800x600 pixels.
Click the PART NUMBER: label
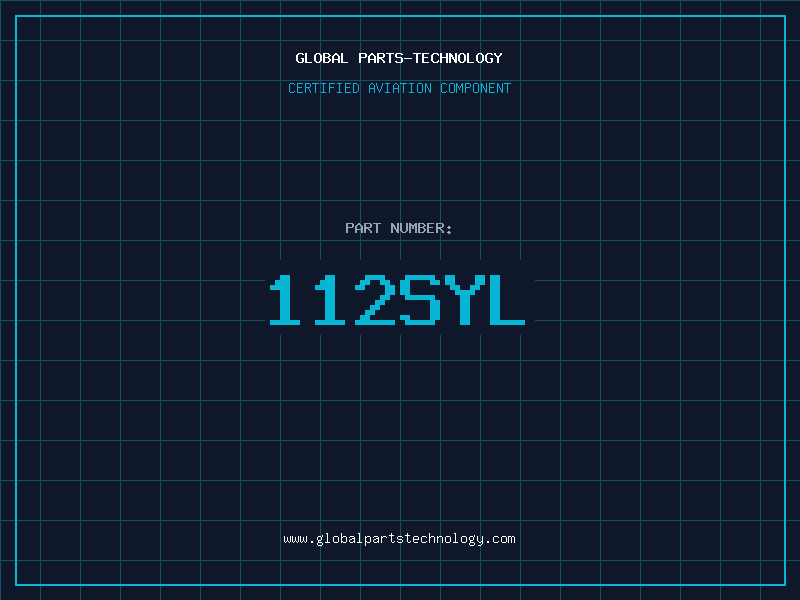point(399,228)
